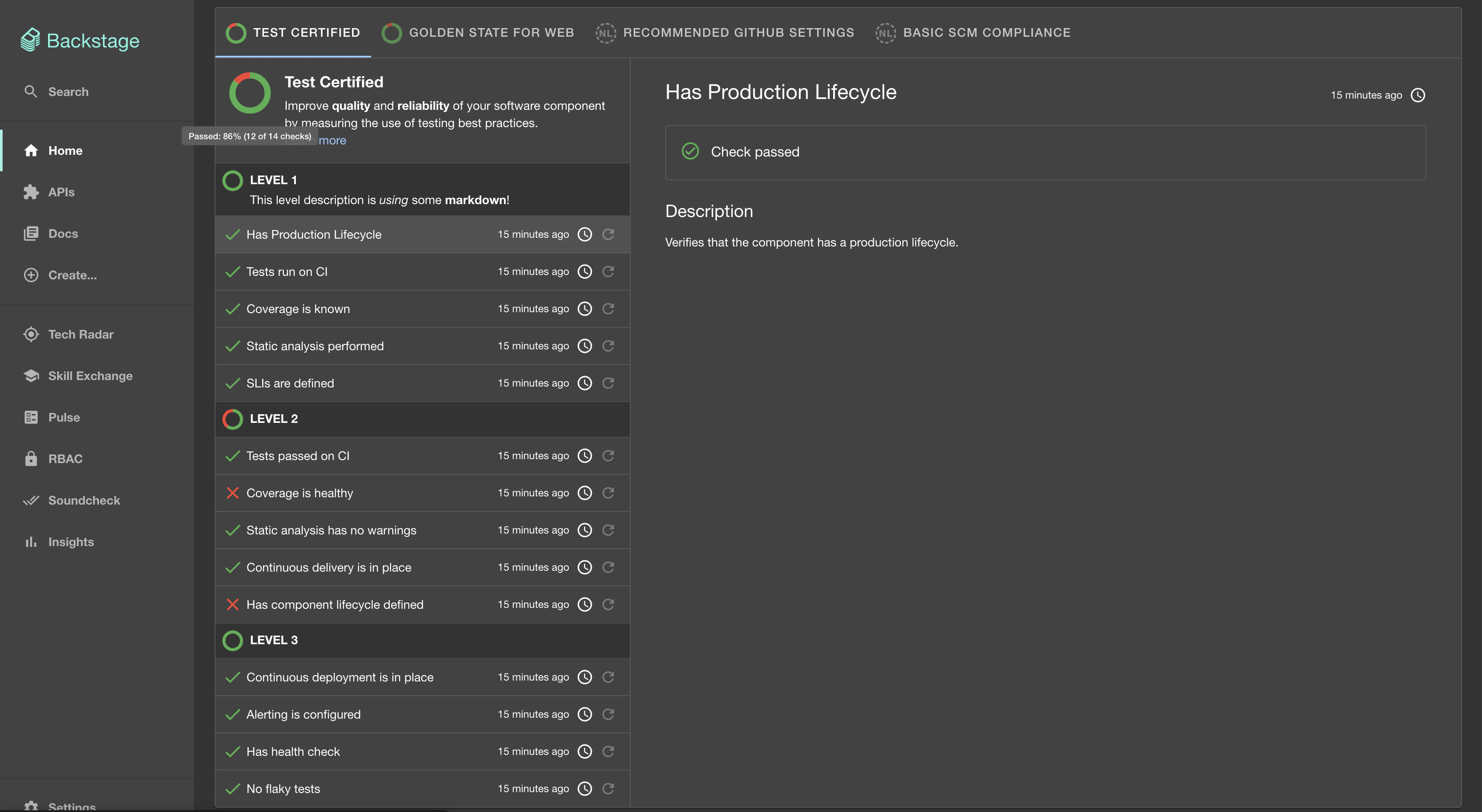This screenshot has height=812, width=1482.
Task: Open Search from the sidebar
Action: (x=56, y=91)
